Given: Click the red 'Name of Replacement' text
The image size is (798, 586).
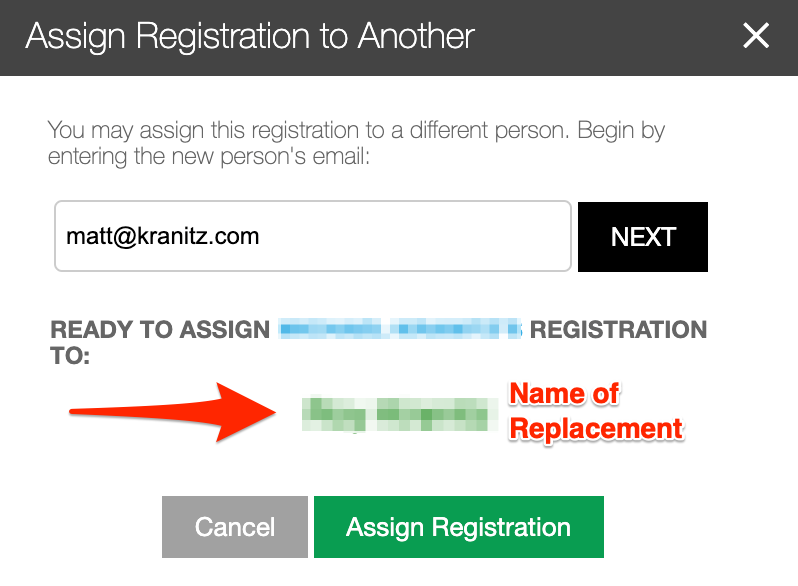Looking at the screenshot, I should click(x=596, y=411).
